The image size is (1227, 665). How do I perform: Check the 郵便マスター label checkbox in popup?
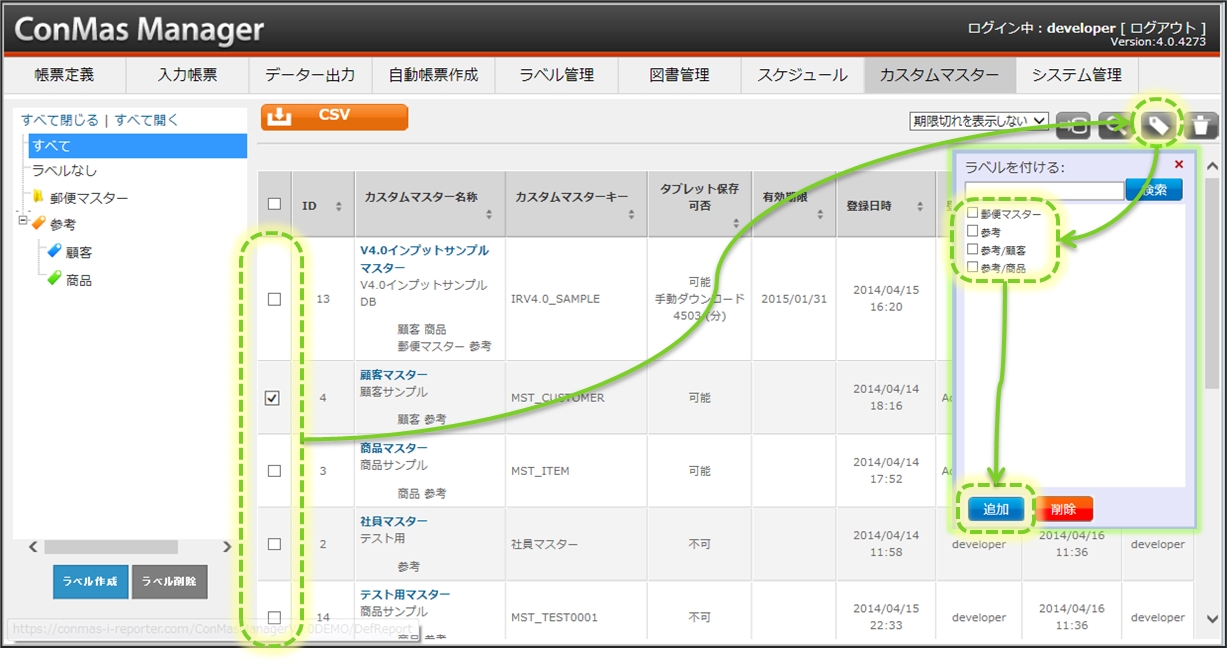972,214
